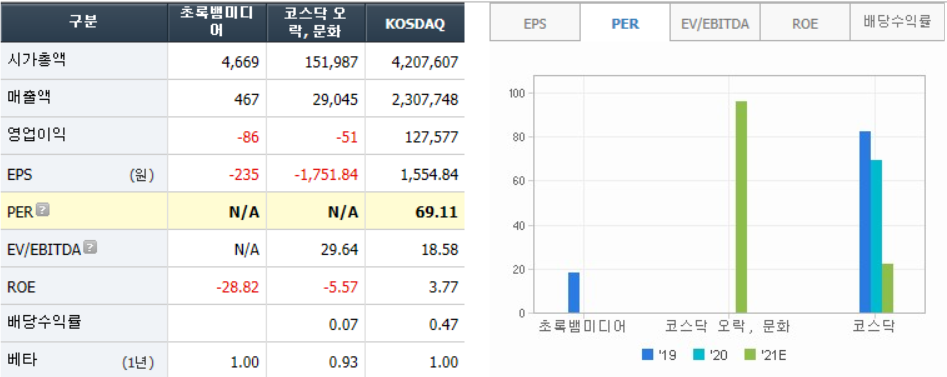Click EPS value -1,751.84

pyautogui.click(x=326, y=175)
